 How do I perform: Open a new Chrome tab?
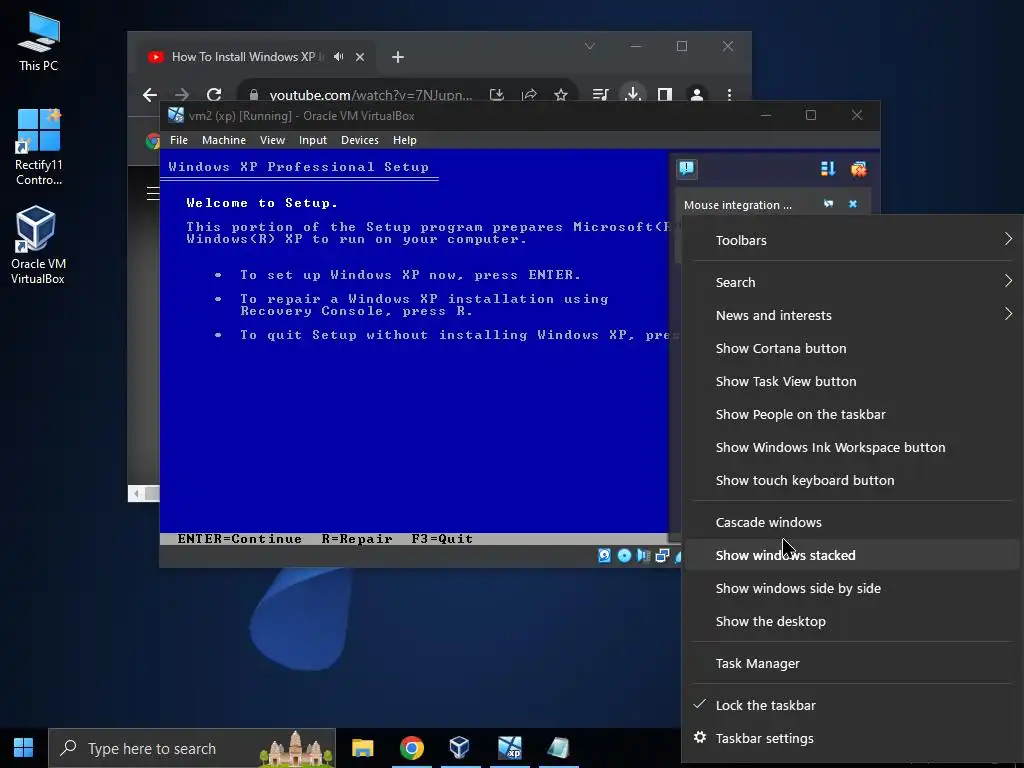pos(398,57)
